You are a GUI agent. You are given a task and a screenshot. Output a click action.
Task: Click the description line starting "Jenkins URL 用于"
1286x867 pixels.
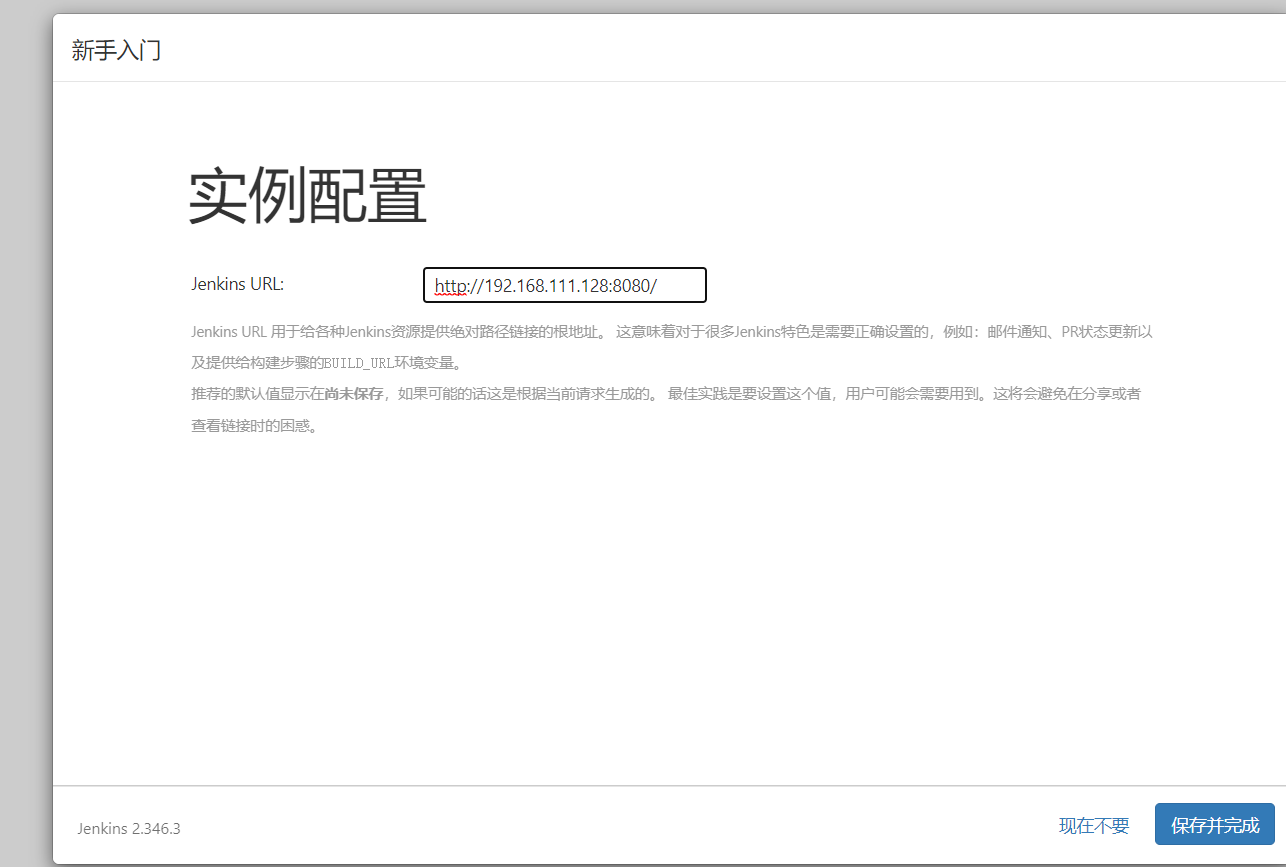coord(400,332)
